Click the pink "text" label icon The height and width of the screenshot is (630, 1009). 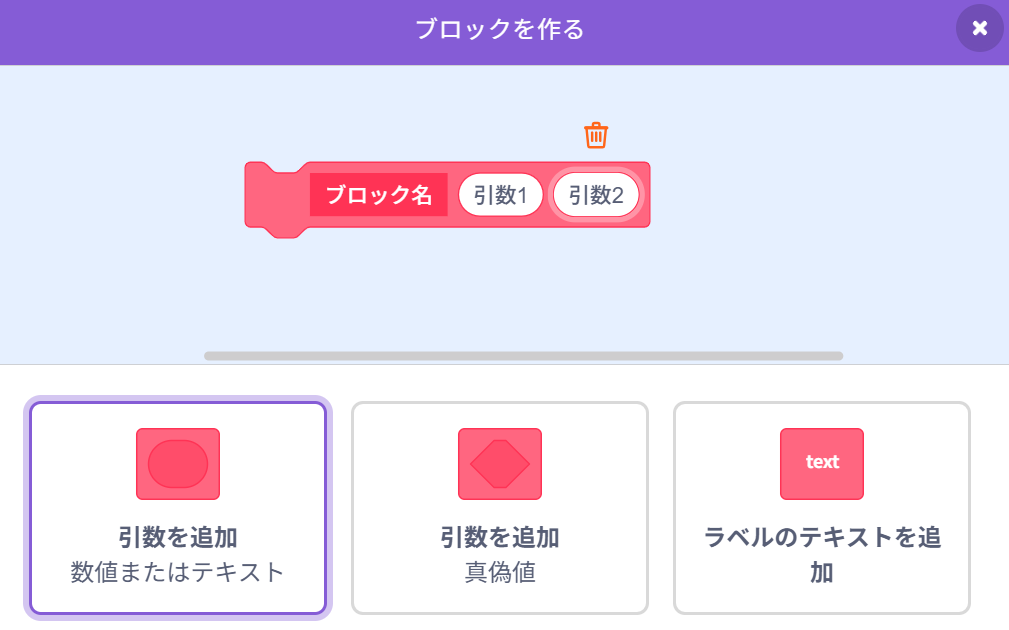(822, 463)
